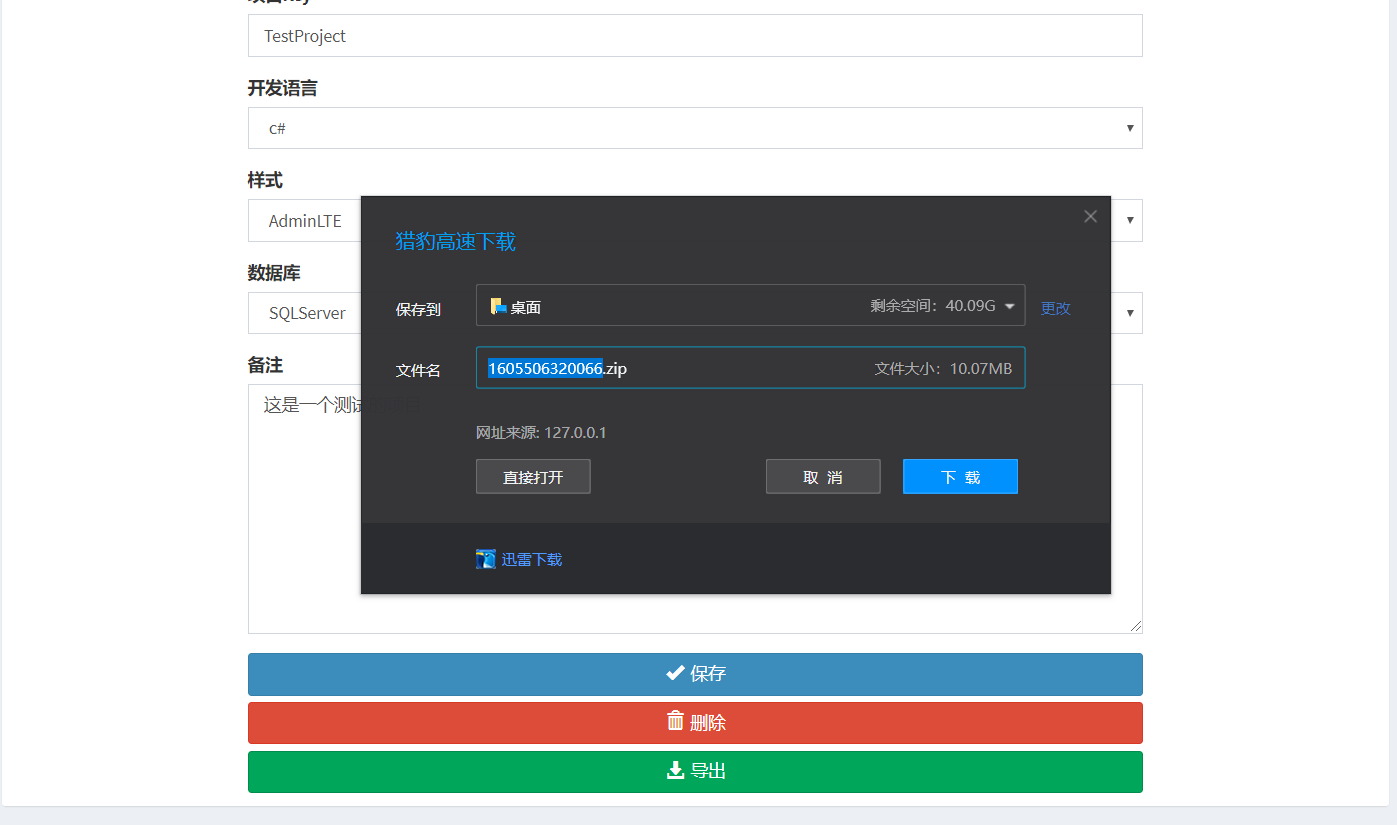The height and width of the screenshot is (825, 1397).
Task: Click the red 删除 button
Action: point(695,723)
